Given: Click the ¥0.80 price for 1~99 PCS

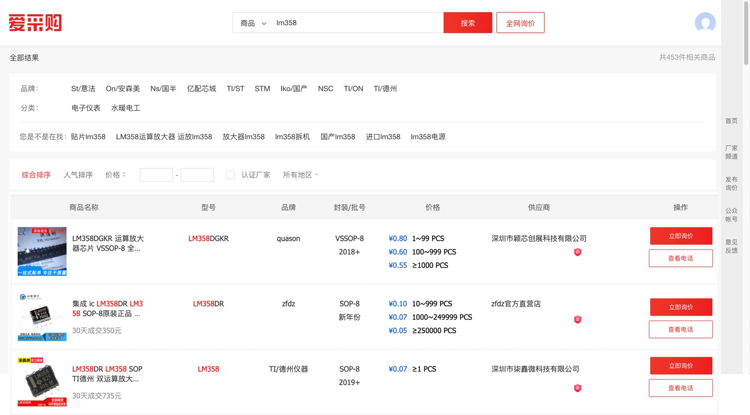Looking at the screenshot, I should tap(398, 239).
